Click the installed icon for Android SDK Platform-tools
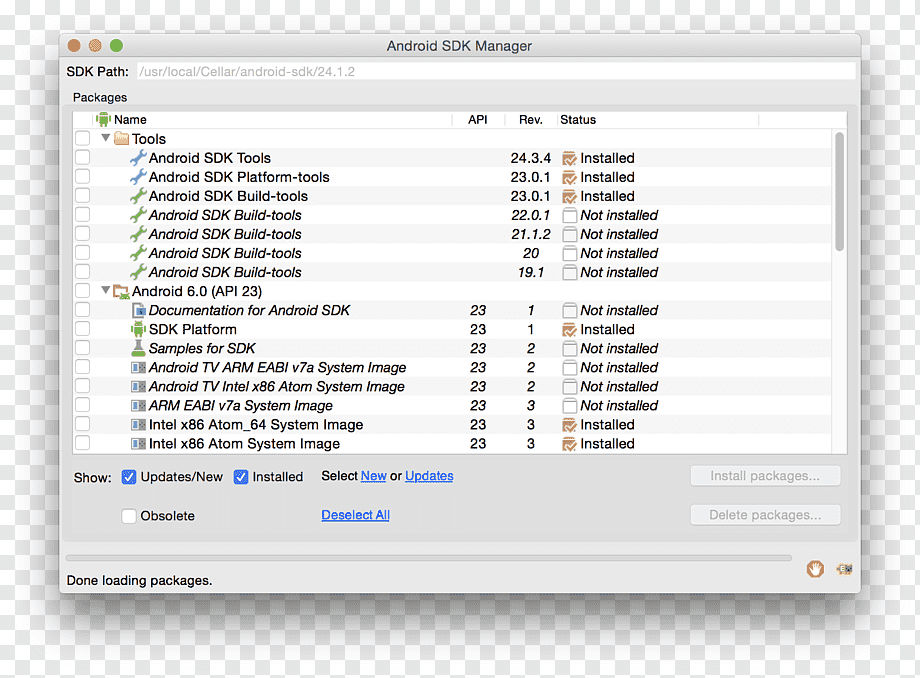920x678 pixels. point(569,177)
